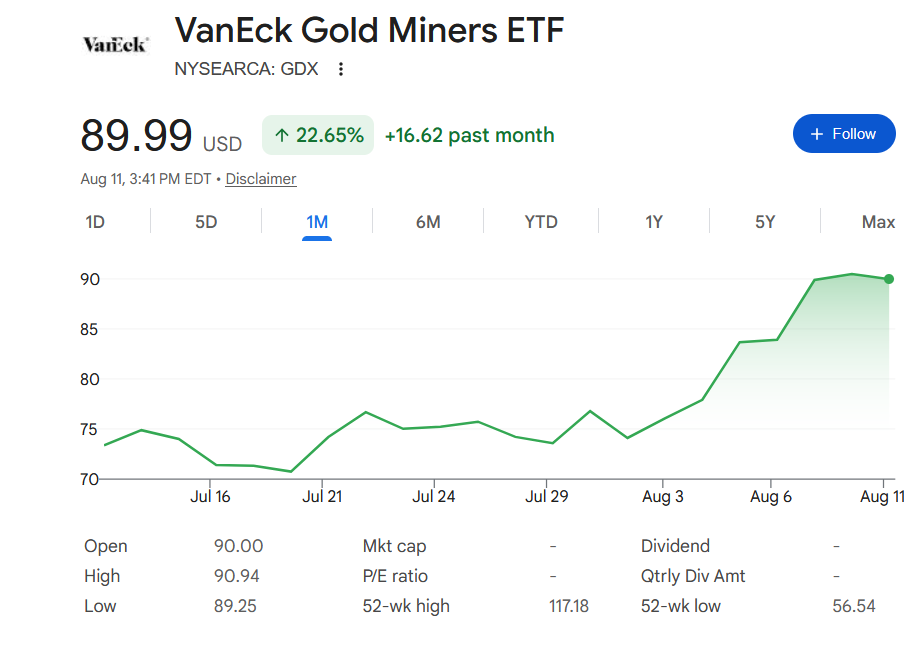912x671 pixels.
Task: Switch to the 1D chart range
Action: [x=95, y=222]
